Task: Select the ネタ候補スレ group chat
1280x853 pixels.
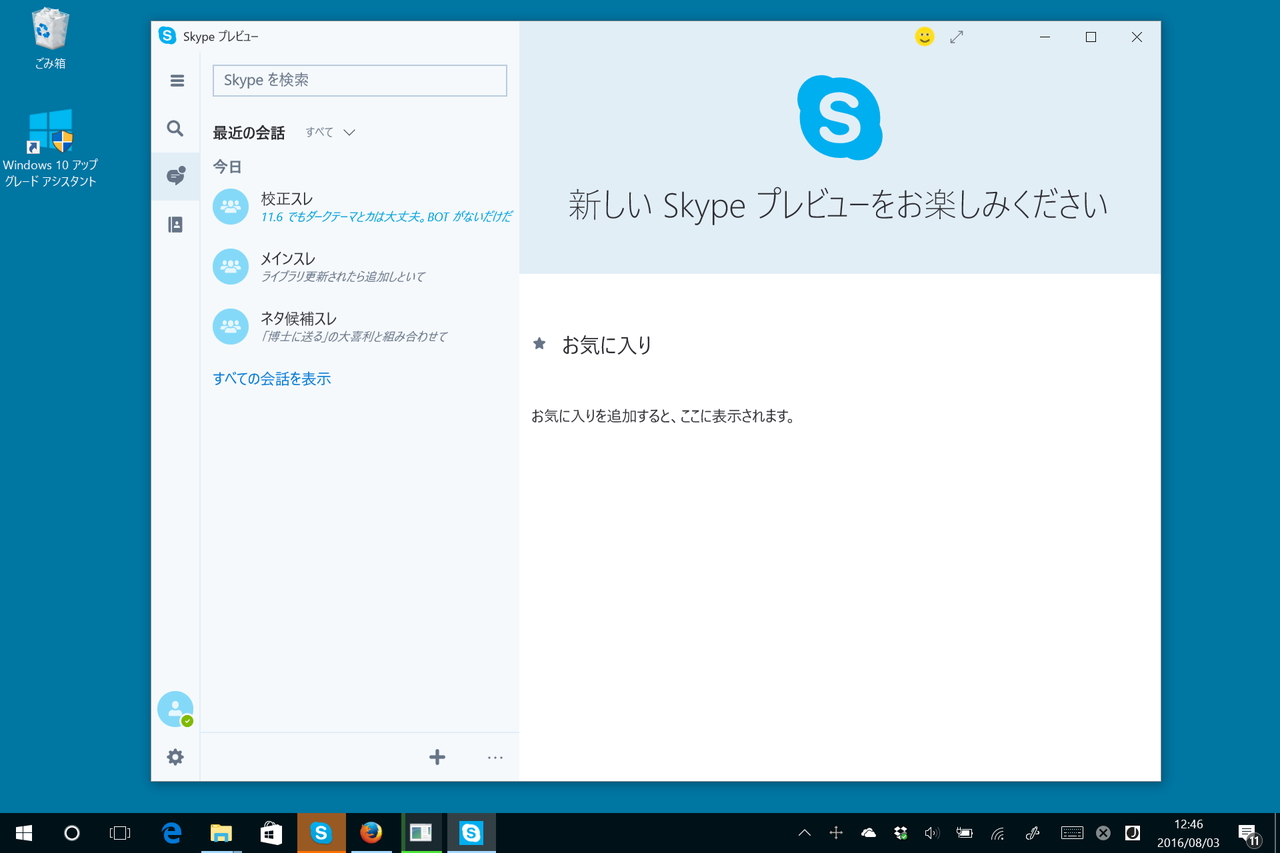Action: [x=330, y=327]
